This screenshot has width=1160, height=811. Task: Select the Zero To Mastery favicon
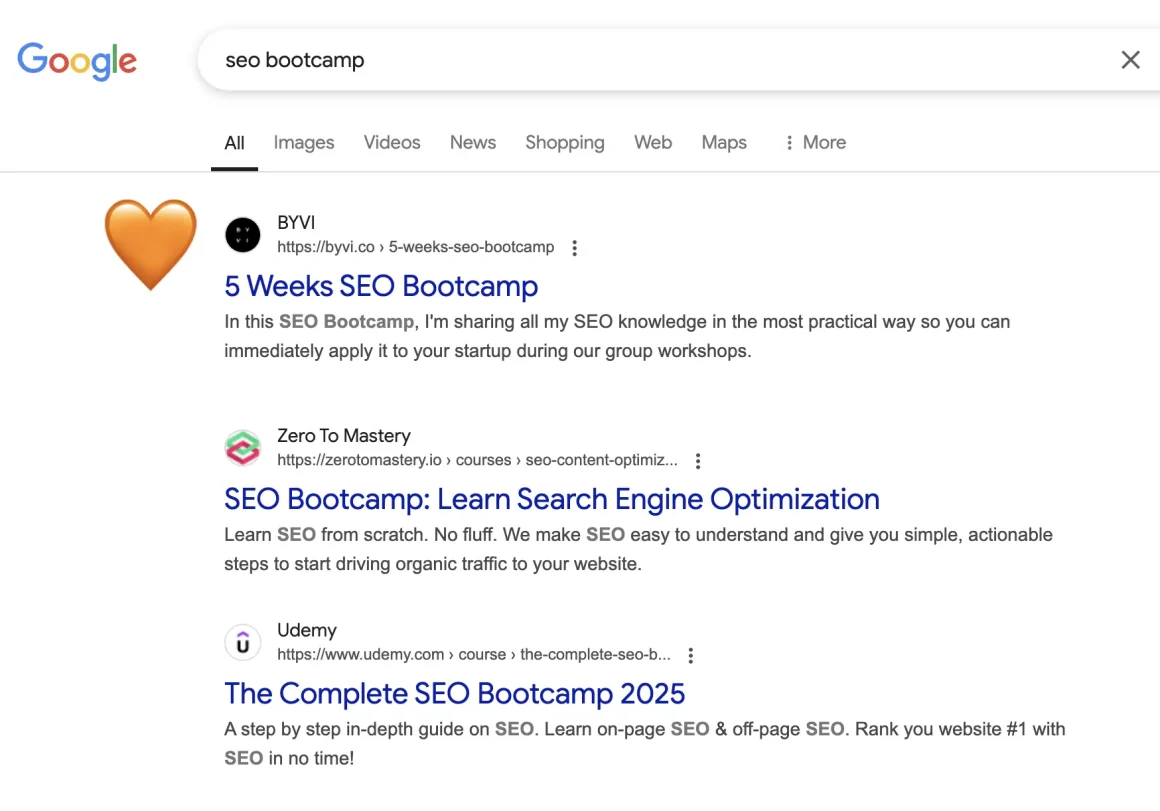coord(243,447)
